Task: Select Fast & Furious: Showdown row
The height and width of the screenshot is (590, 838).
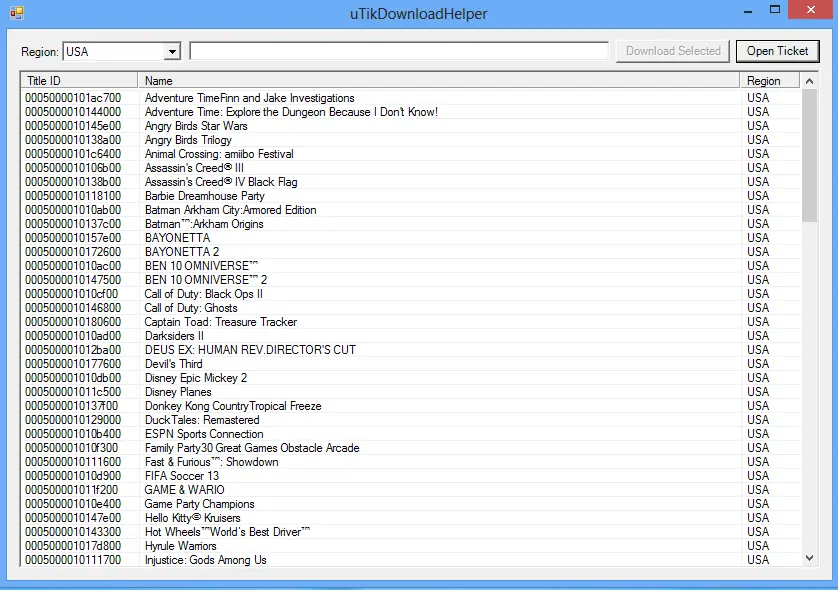Action: (x=410, y=462)
